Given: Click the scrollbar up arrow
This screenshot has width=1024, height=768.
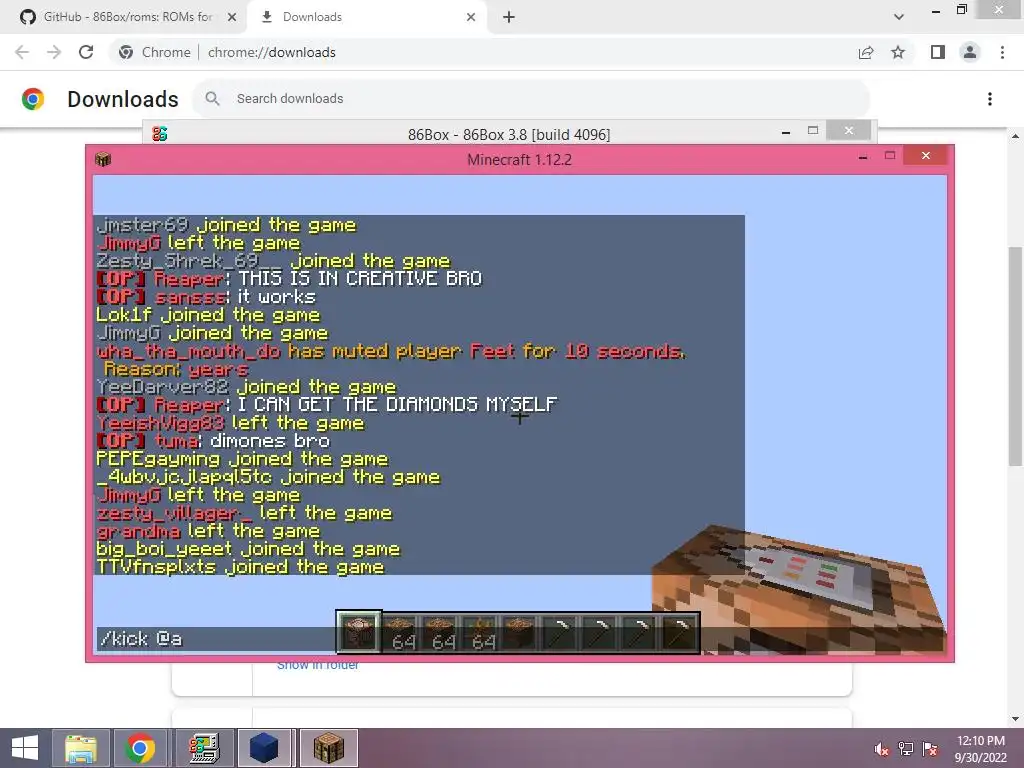Looking at the screenshot, I should [x=1015, y=136].
